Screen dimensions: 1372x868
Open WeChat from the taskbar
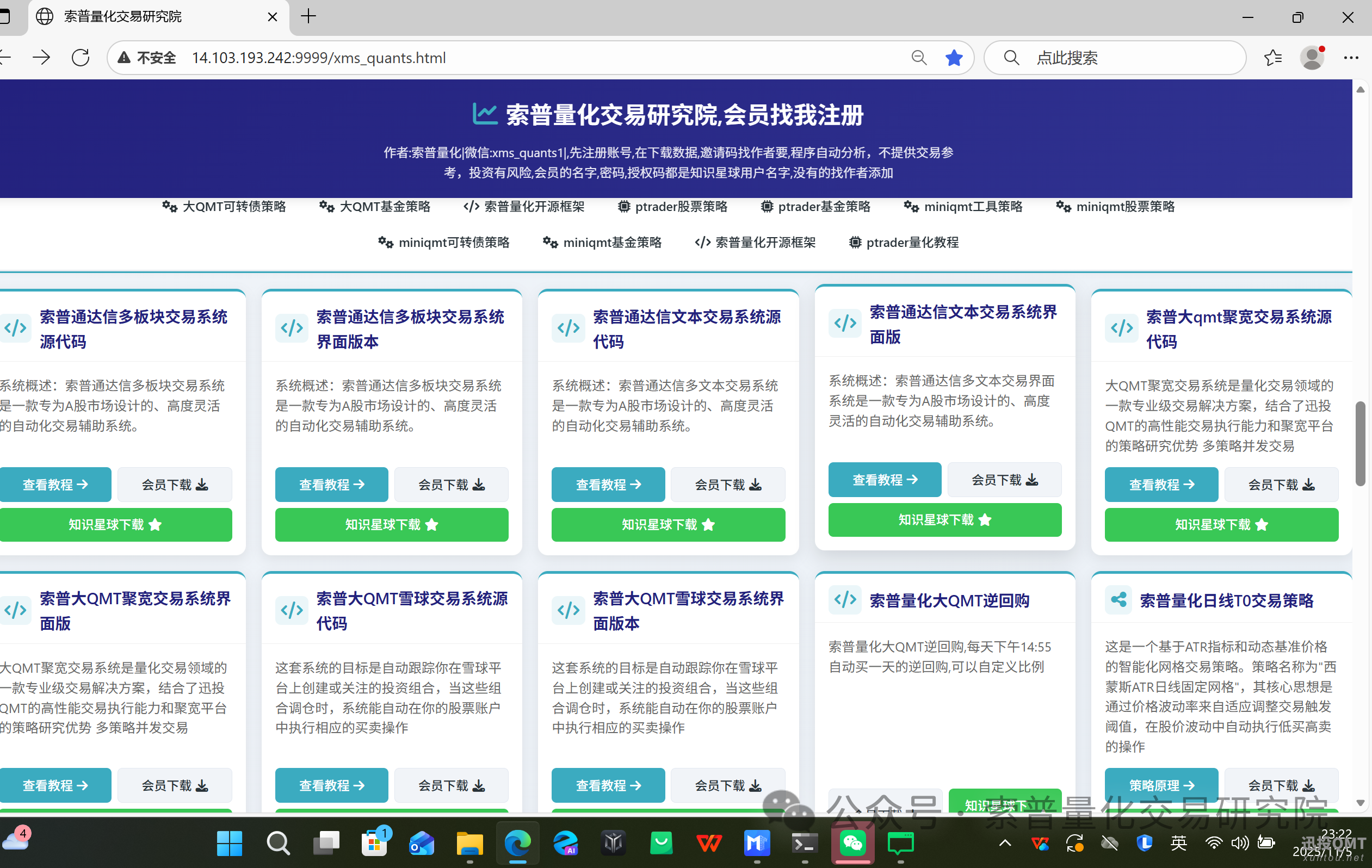(x=852, y=844)
